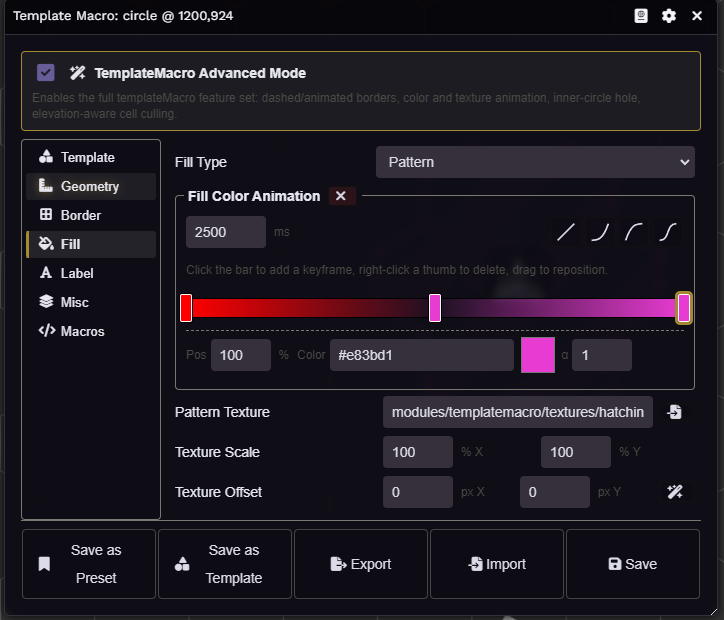724x620 pixels.
Task: Open the Macros tab
Action: (91, 331)
